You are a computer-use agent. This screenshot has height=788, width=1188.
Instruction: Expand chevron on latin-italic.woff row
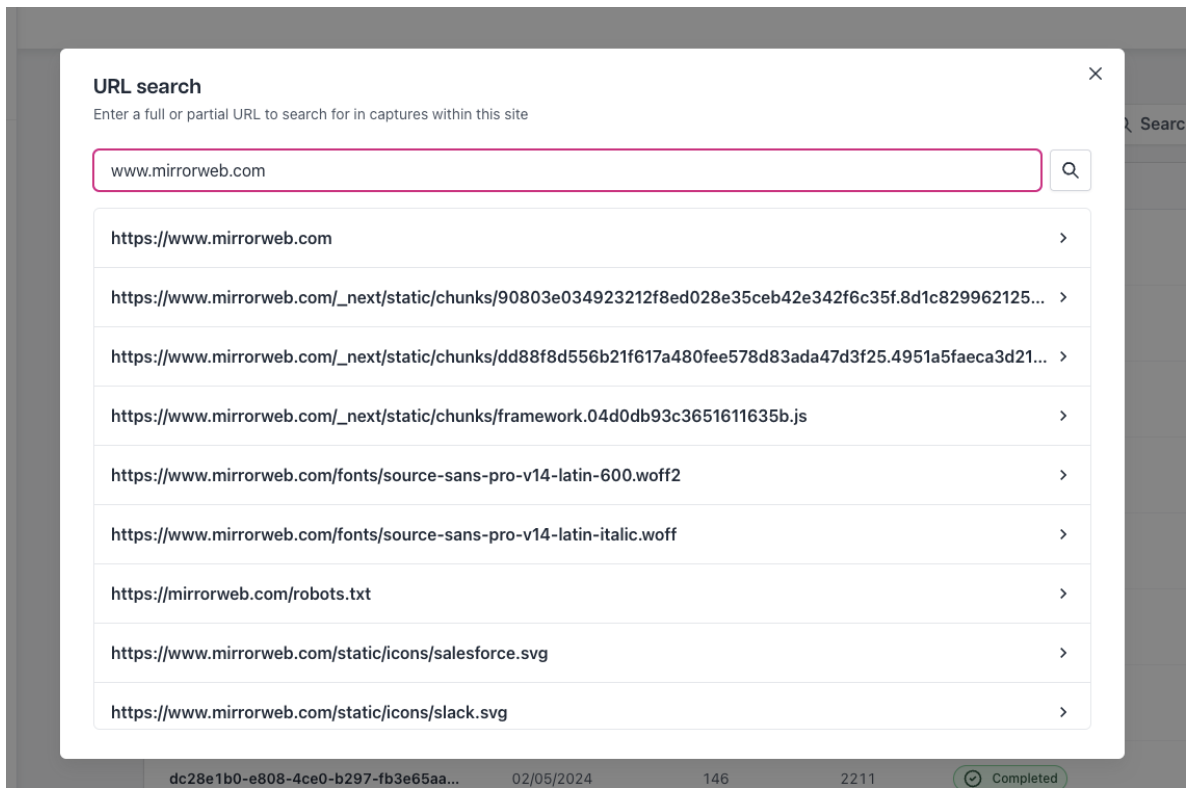pos(1063,534)
